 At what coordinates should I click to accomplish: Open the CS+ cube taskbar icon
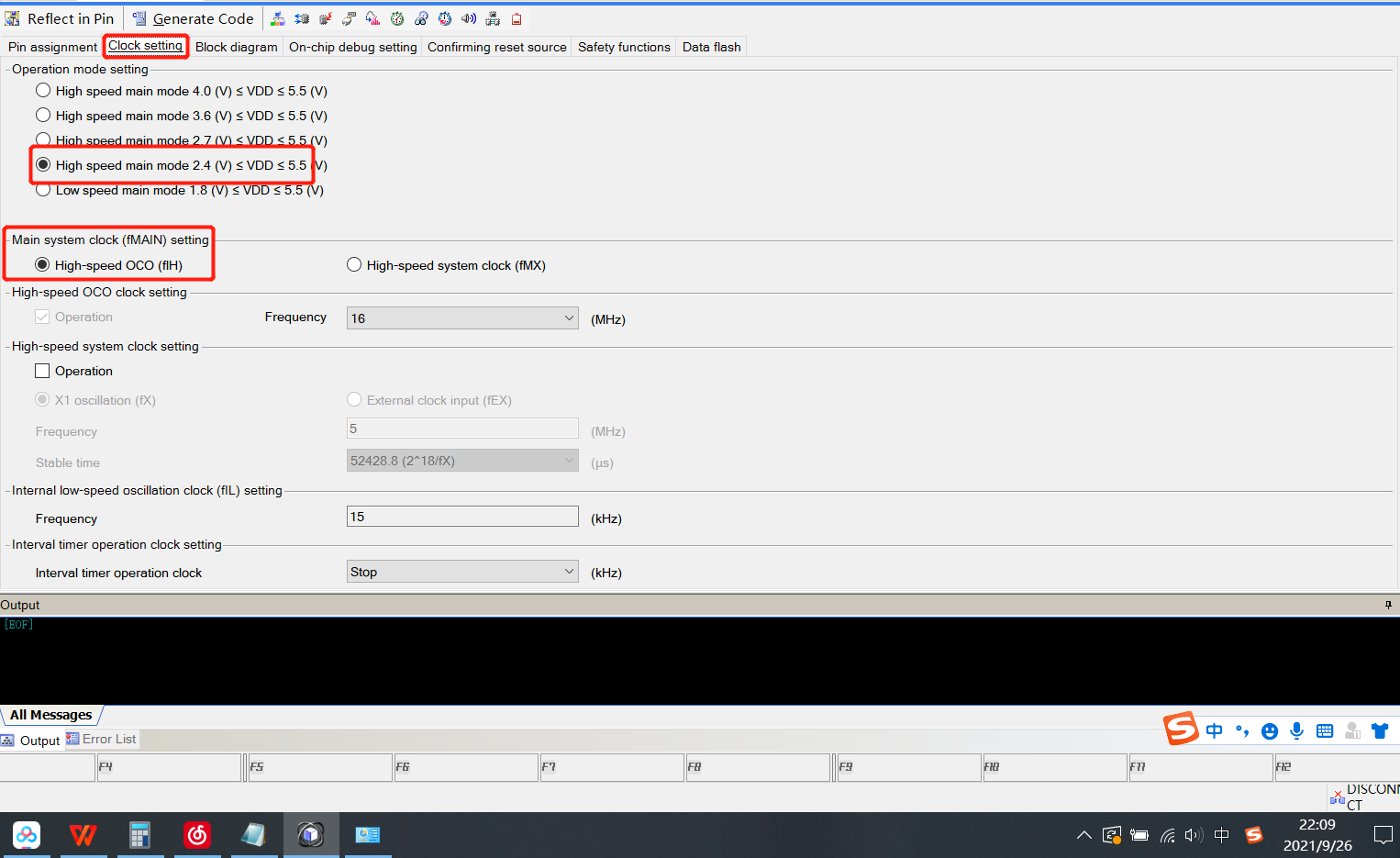point(311,835)
